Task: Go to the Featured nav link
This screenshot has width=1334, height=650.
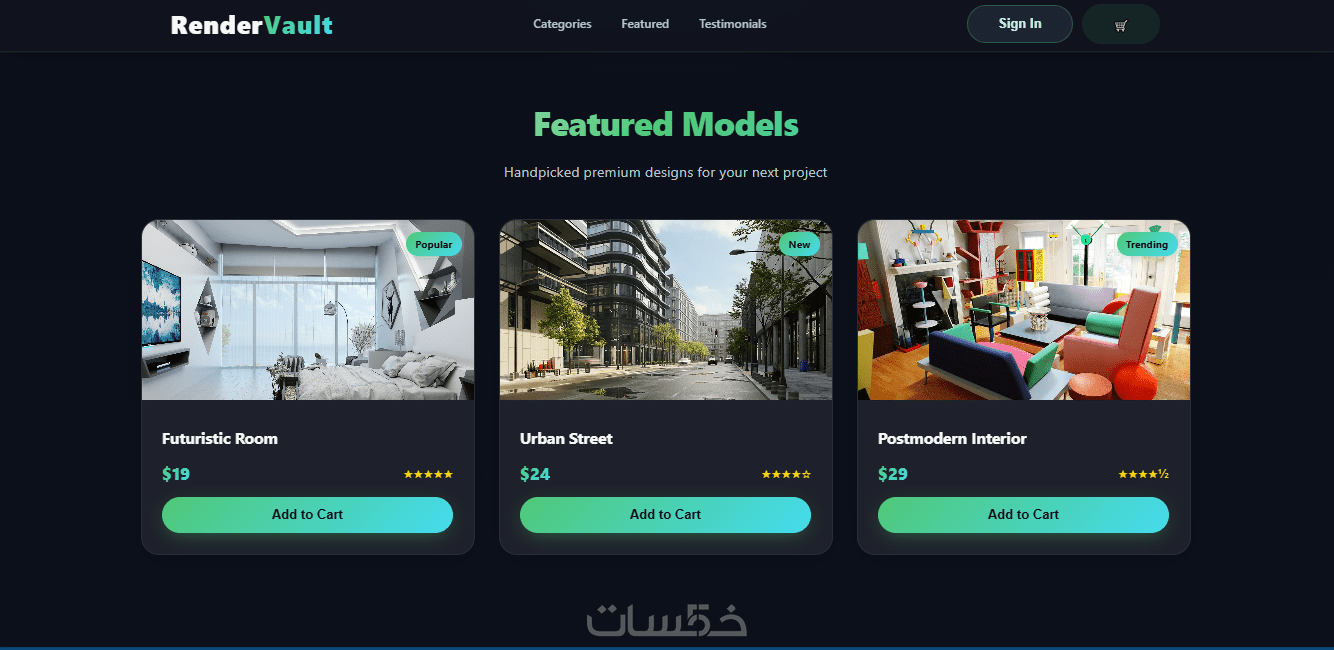Action: (645, 24)
